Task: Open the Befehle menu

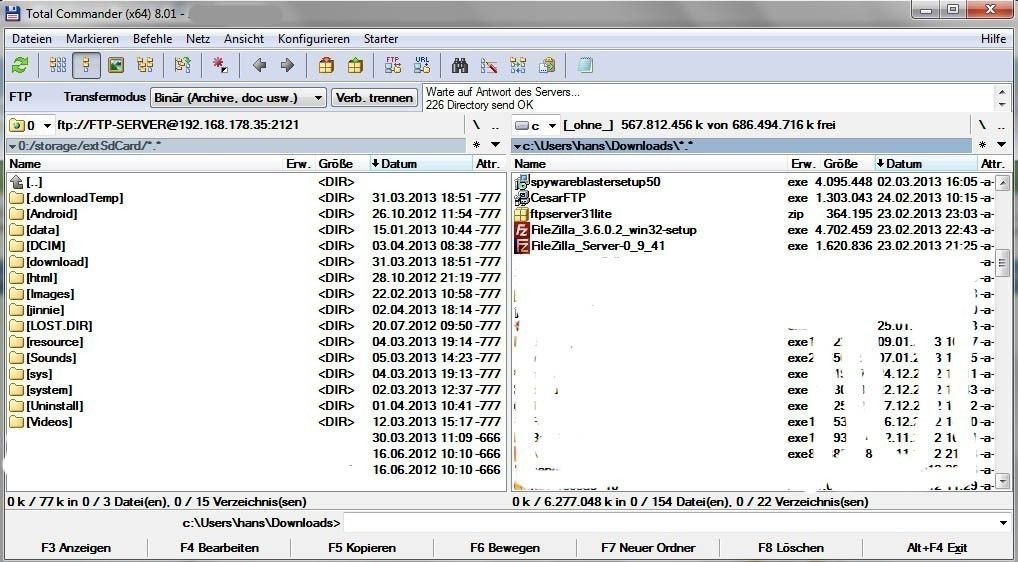Action: pos(153,39)
